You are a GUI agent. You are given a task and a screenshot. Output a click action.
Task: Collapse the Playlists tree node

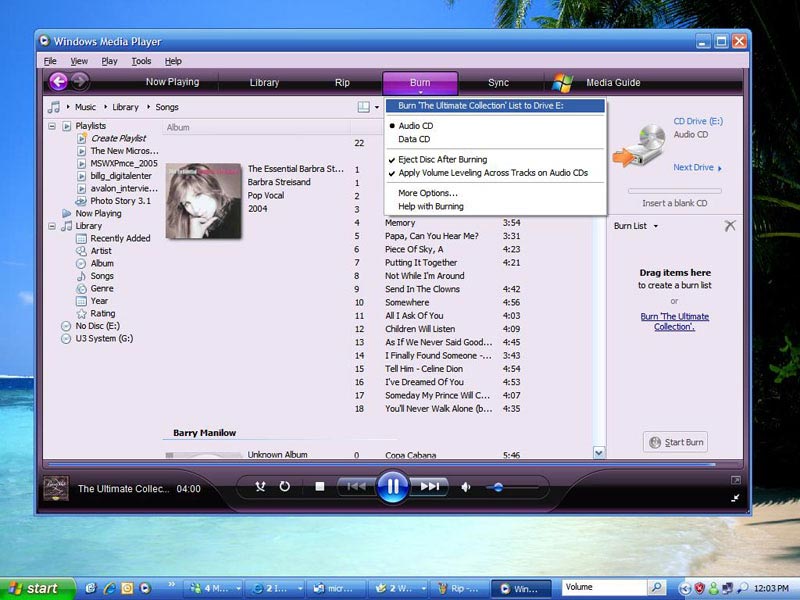(x=52, y=126)
